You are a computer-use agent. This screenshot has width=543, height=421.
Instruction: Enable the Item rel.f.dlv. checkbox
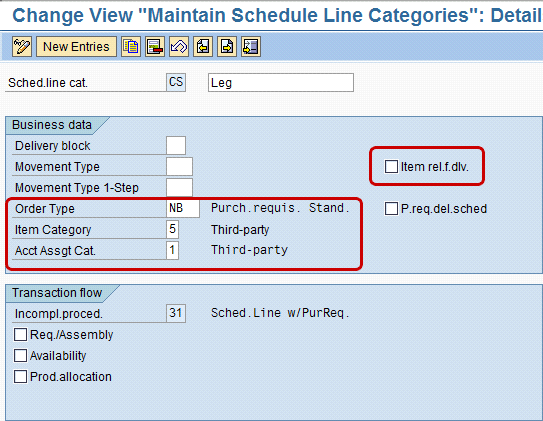click(x=391, y=167)
